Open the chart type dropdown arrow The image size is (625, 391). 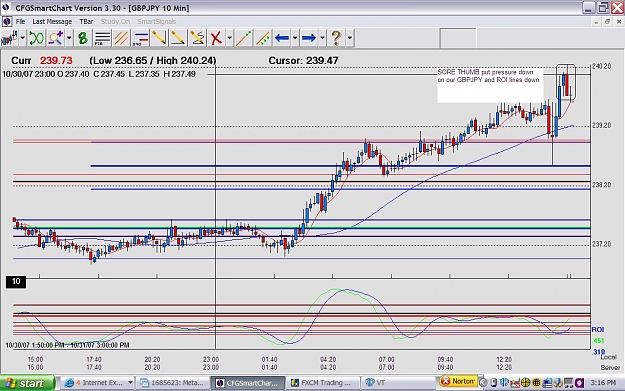point(22,38)
